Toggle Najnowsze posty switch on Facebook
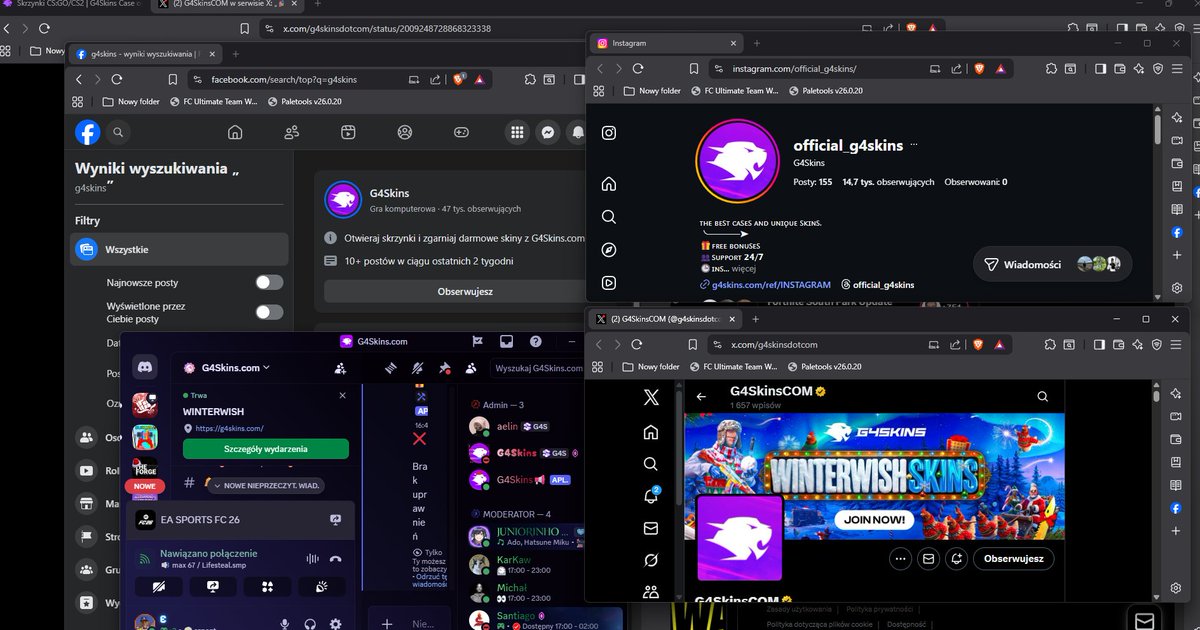This screenshot has width=1200, height=630. 269,282
